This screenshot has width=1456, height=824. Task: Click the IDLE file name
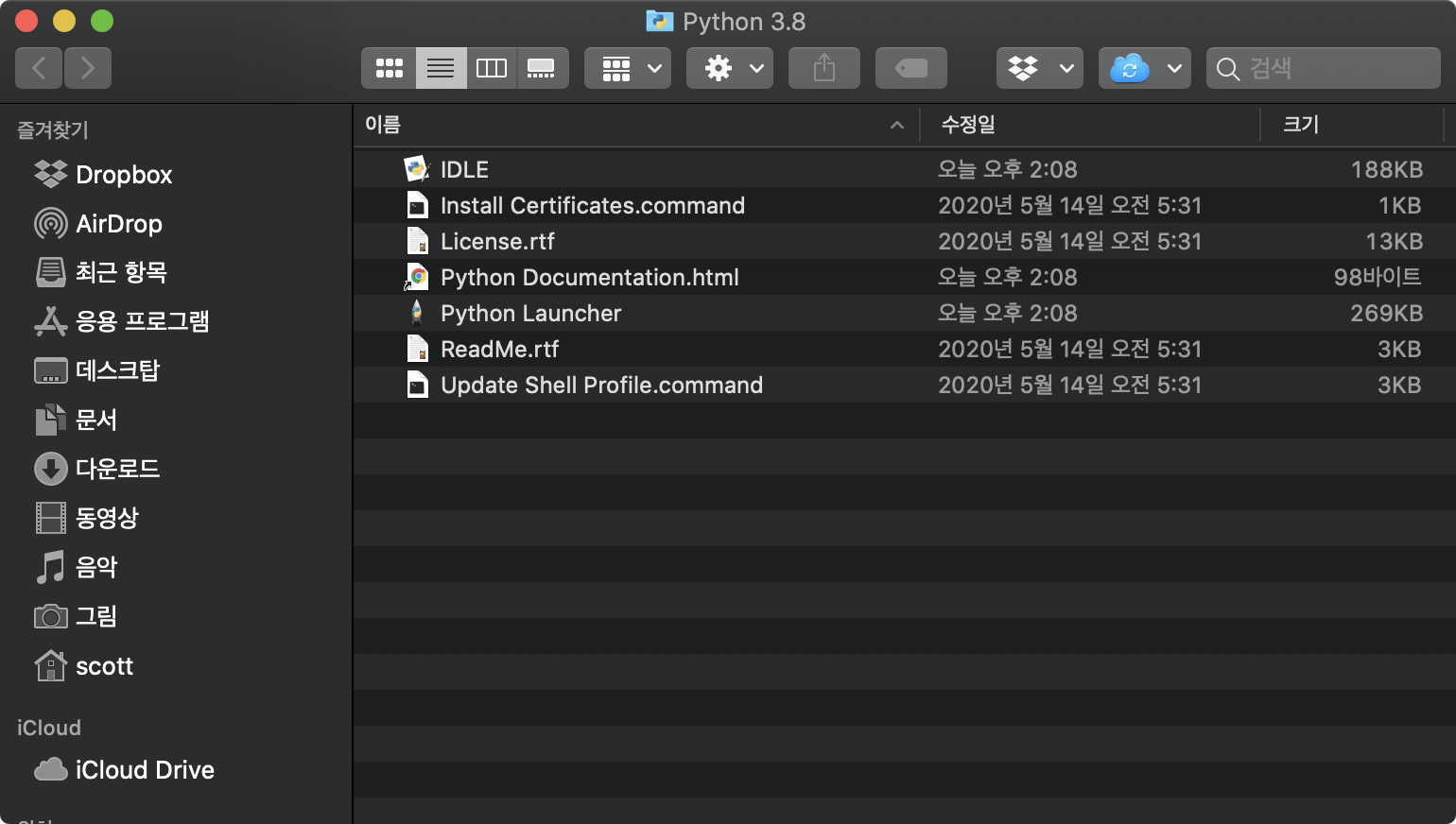tap(464, 170)
